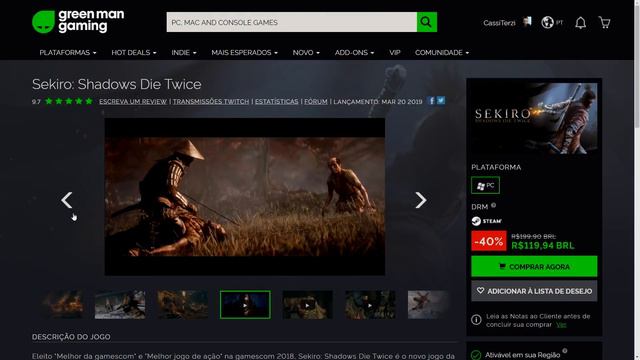Click the Descrição do Jogo heading
640x360 pixels.
pyautogui.click(x=71, y=337)
